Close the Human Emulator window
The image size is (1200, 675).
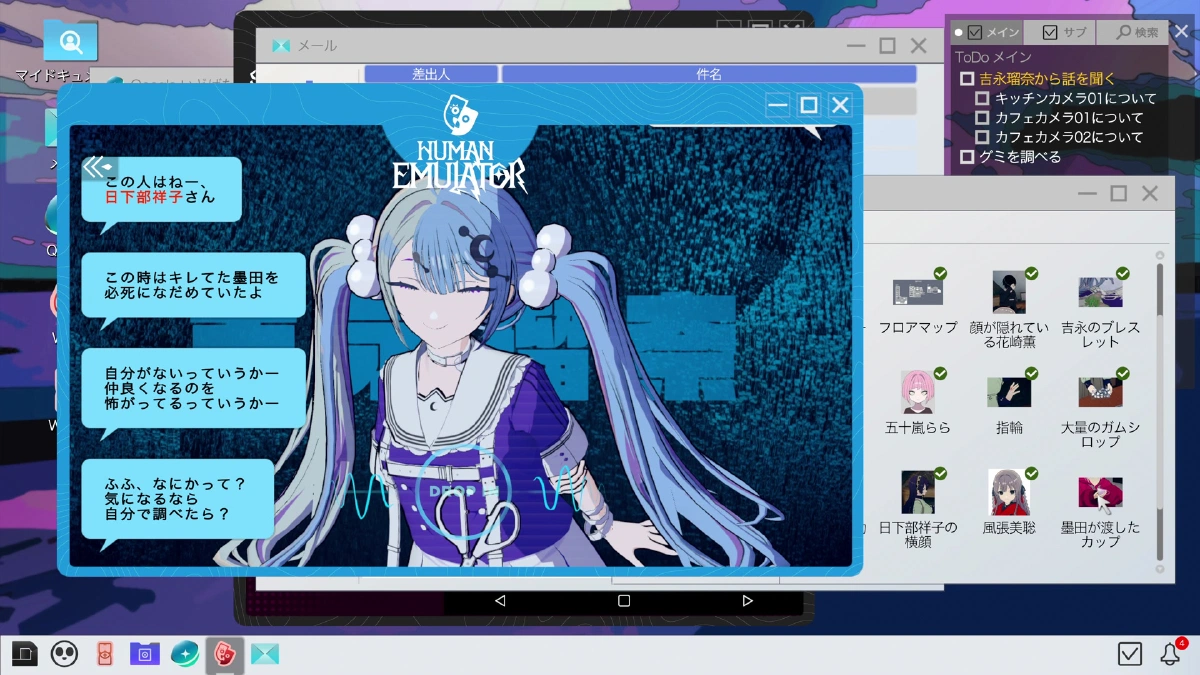tap(840, 105)
